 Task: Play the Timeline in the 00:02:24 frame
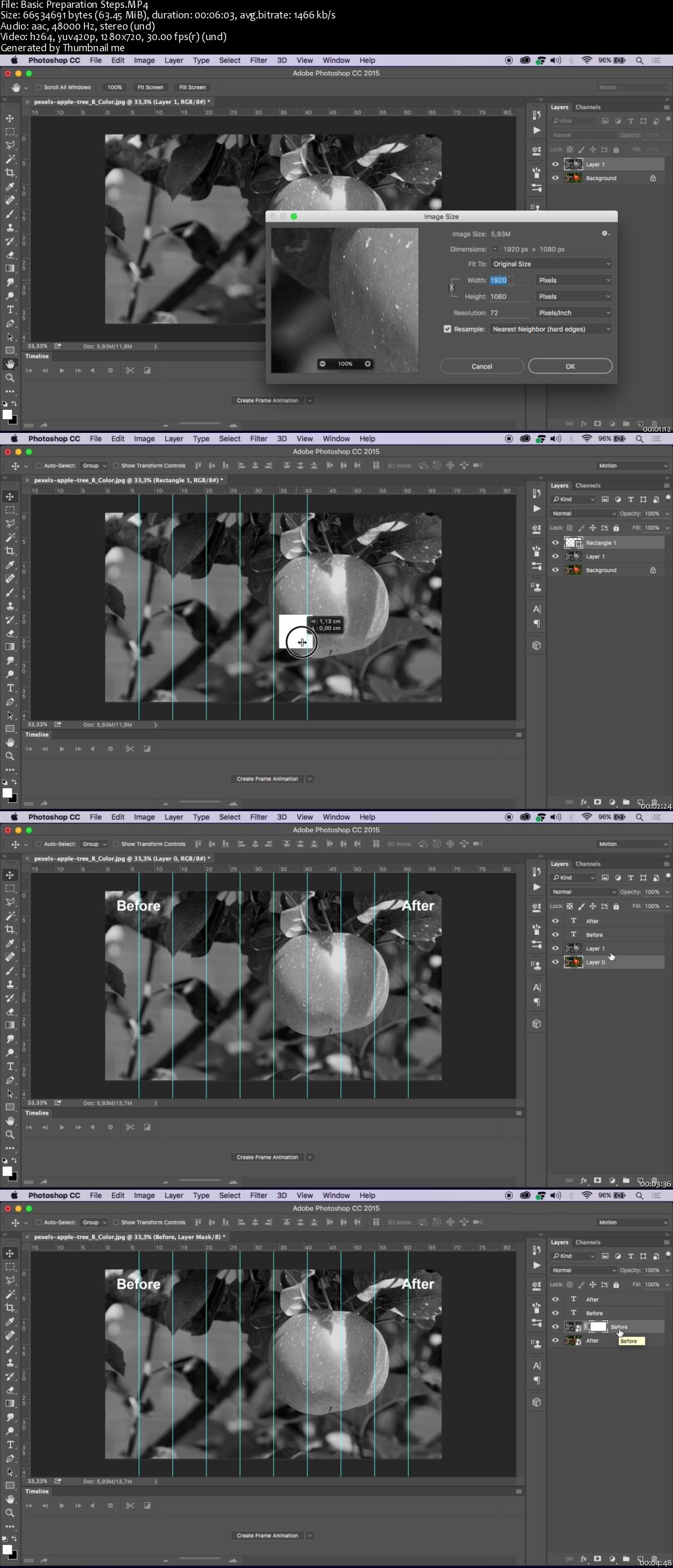point(62,749)
